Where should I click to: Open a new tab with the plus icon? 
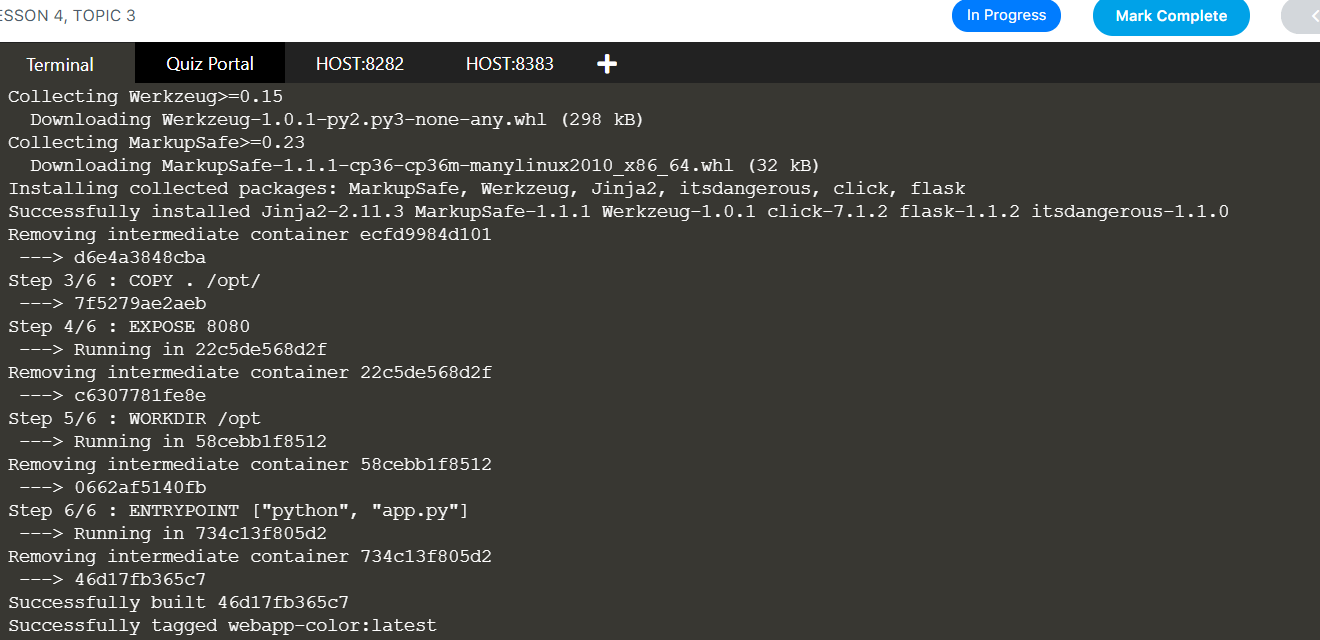coord(607,64)
